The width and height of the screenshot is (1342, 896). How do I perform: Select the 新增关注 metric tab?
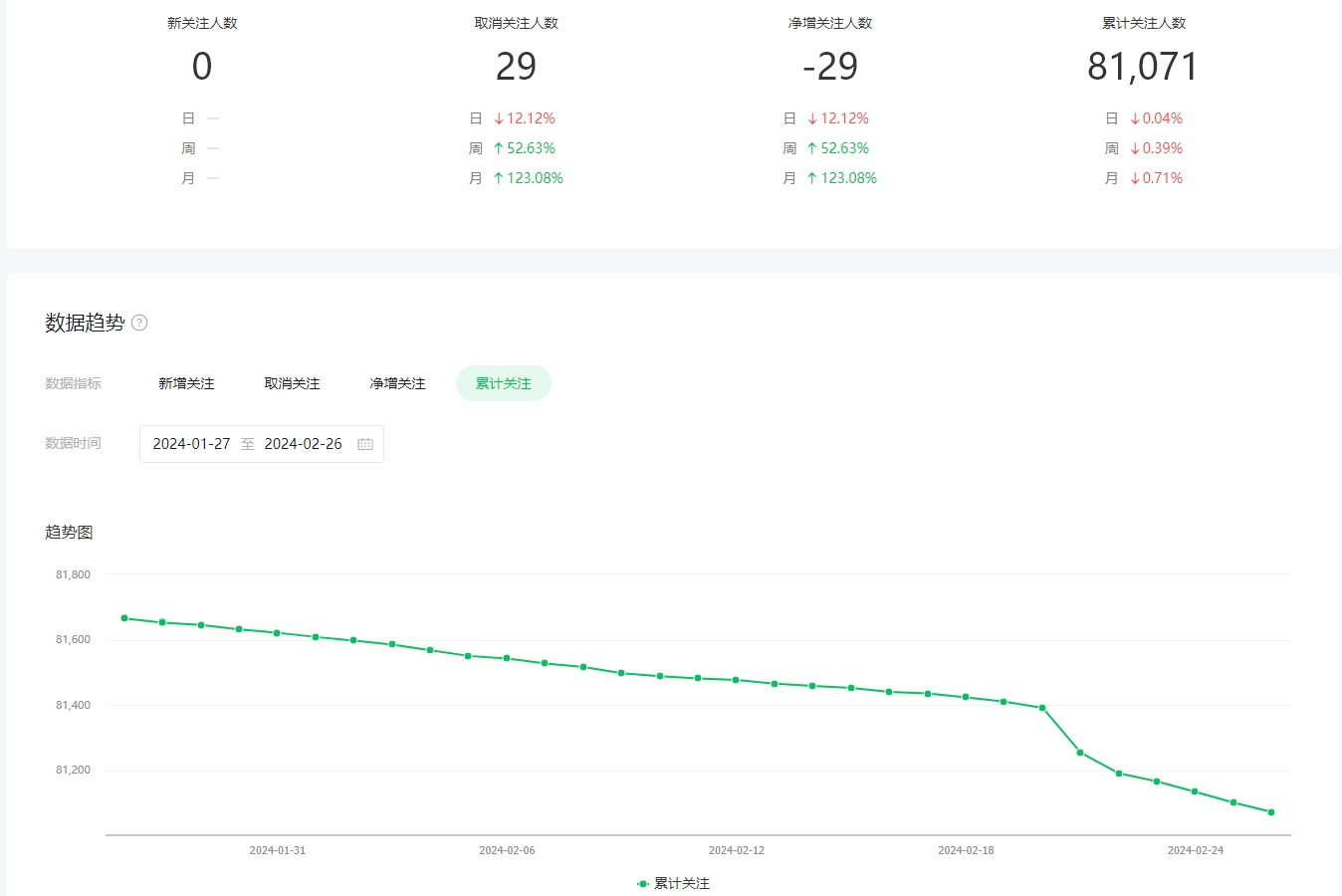tap(186, 383)
